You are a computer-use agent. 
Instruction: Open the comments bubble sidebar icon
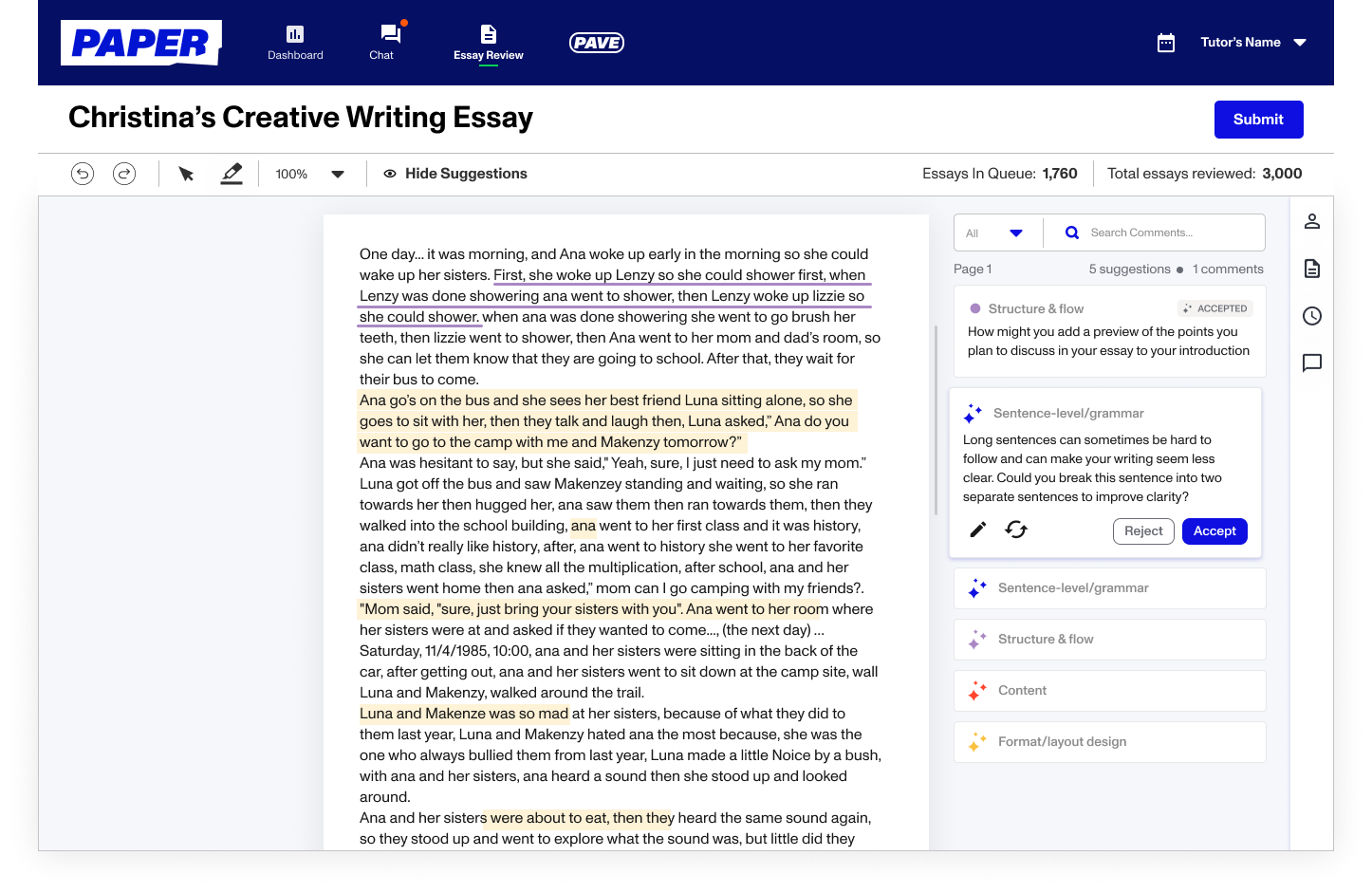(x=1312, y=363)
